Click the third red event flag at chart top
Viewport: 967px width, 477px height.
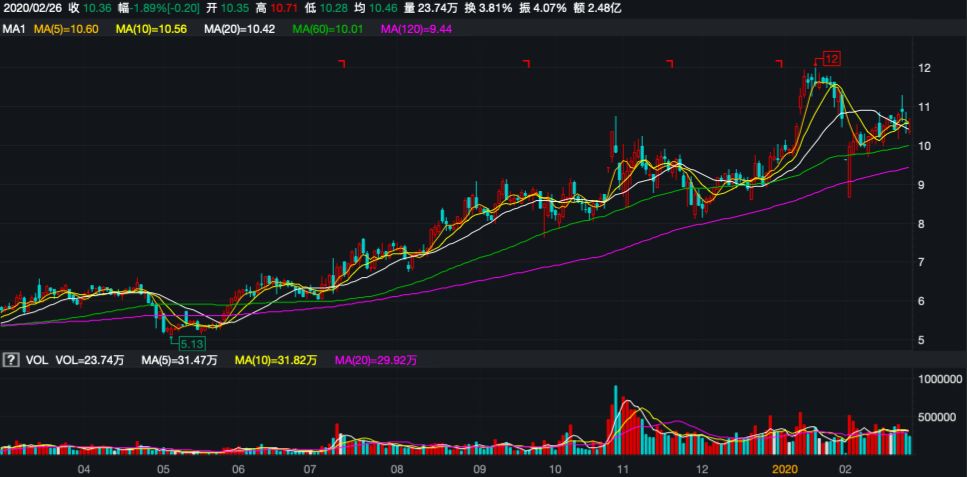click(x=670, y=64)
